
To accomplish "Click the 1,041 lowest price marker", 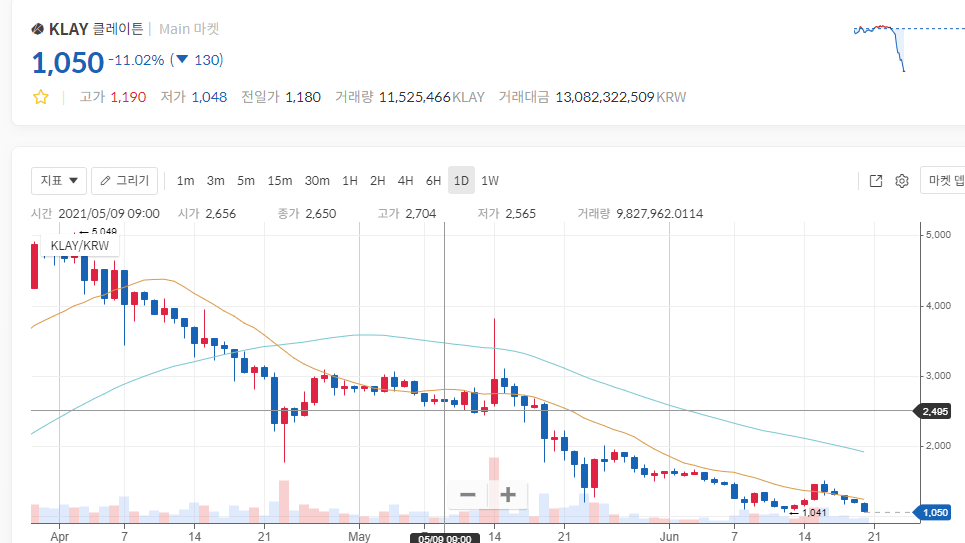I will click(x=808, y=512).
